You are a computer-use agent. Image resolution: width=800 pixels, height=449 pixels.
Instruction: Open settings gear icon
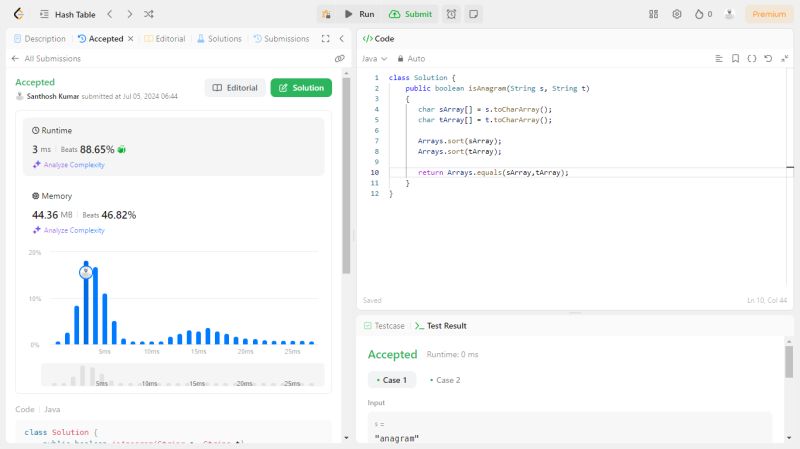tap(677, 14)
